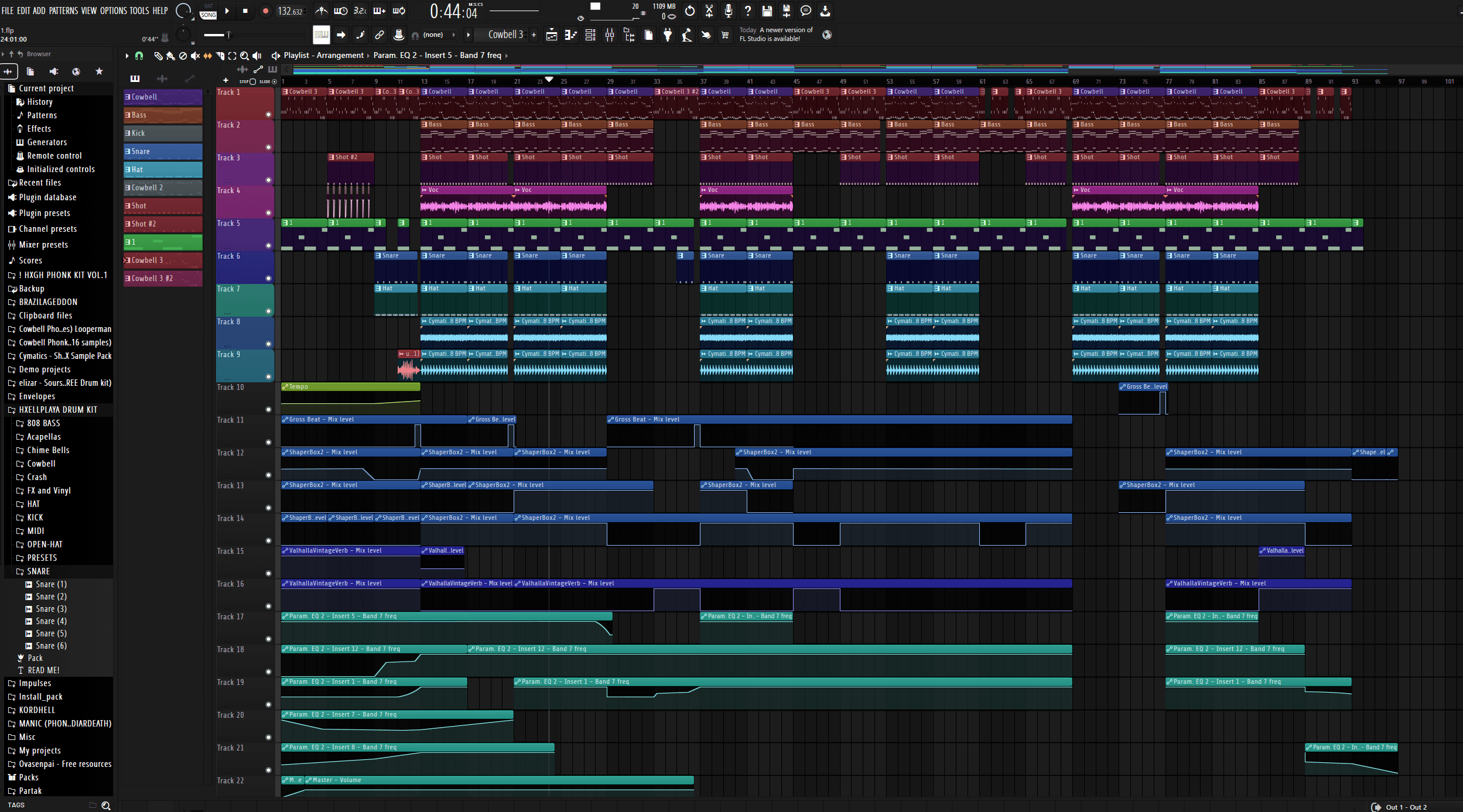Screen dimensions: 1463x812
Task: Open the PATTERNS menu
Action: (63, 11)
